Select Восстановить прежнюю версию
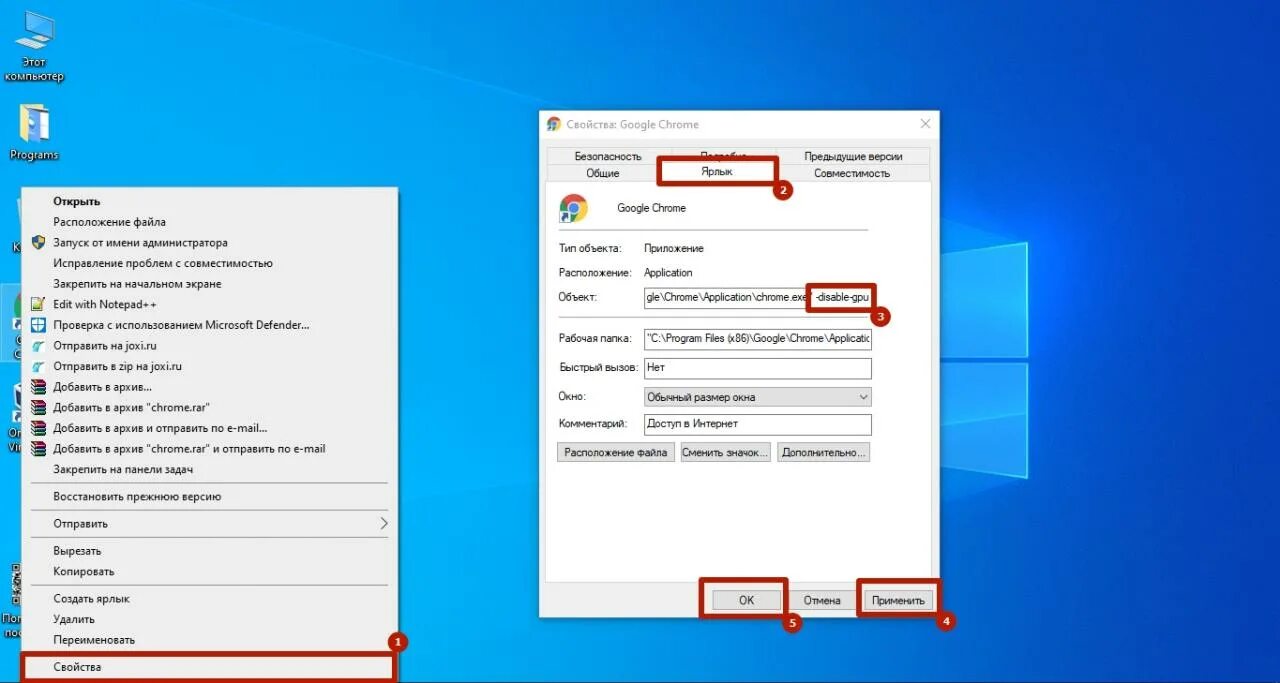1280x683 pixels. [210, 496]
